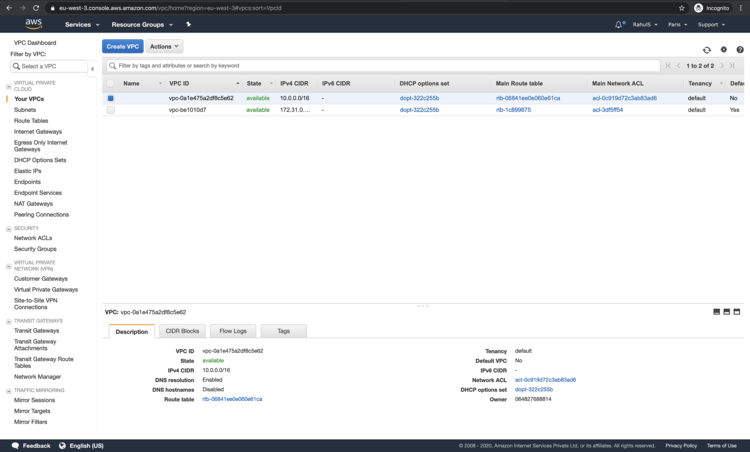Image resolution: width=750 pixels, height=452 pixels.
Task: Check the vpc-be1010d7 row checkbox
Action: point(110,110)
